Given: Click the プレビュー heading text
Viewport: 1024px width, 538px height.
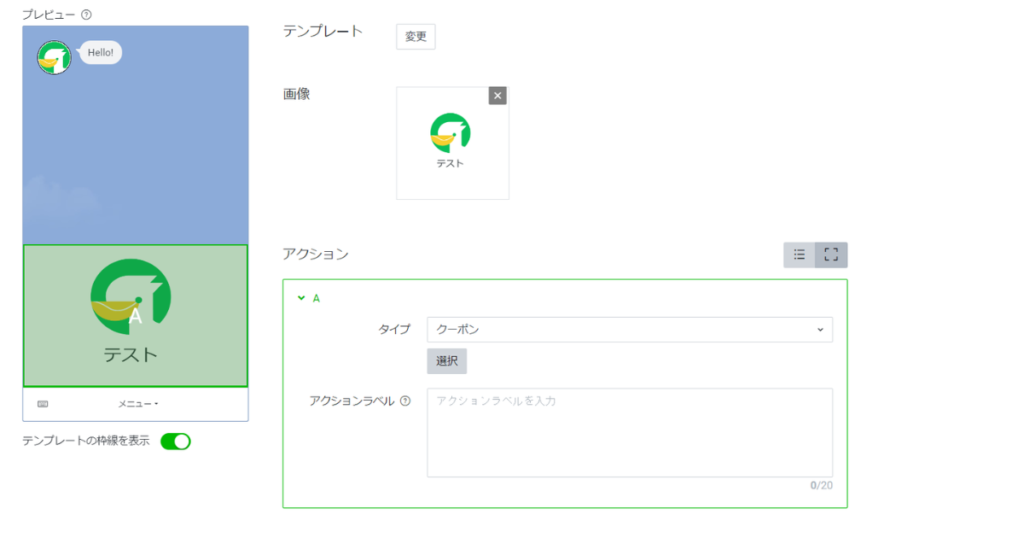Looking at the screenshot, I should coord(49,14).
